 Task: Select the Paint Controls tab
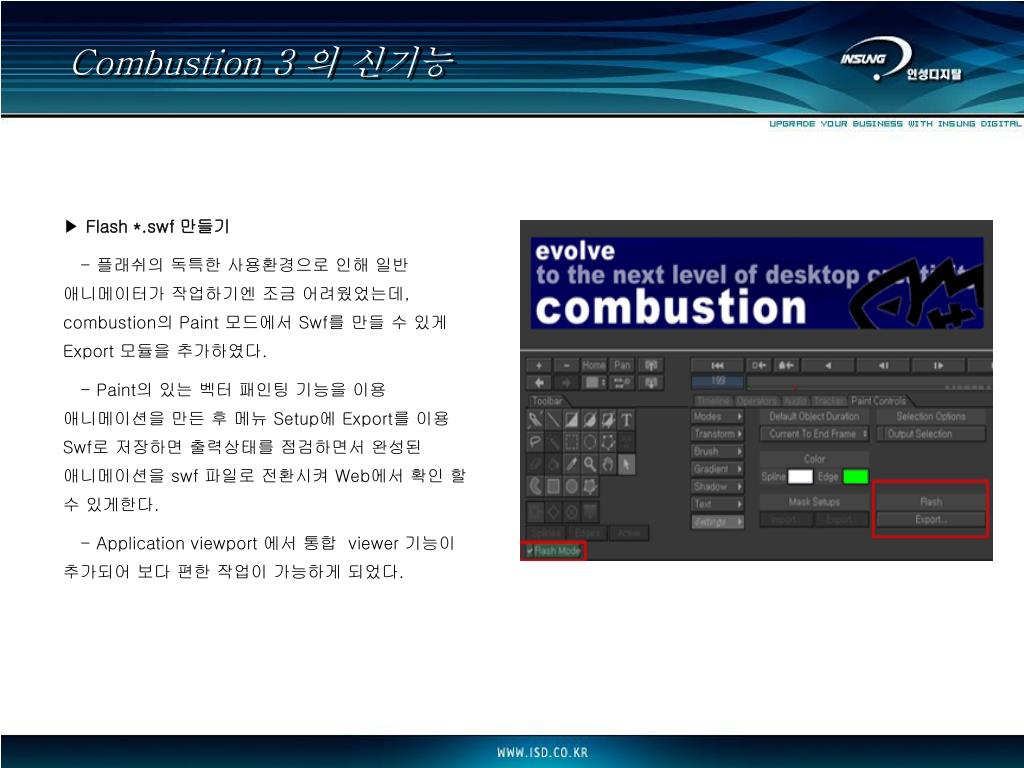pyautogui.click(x=878, y=401)
